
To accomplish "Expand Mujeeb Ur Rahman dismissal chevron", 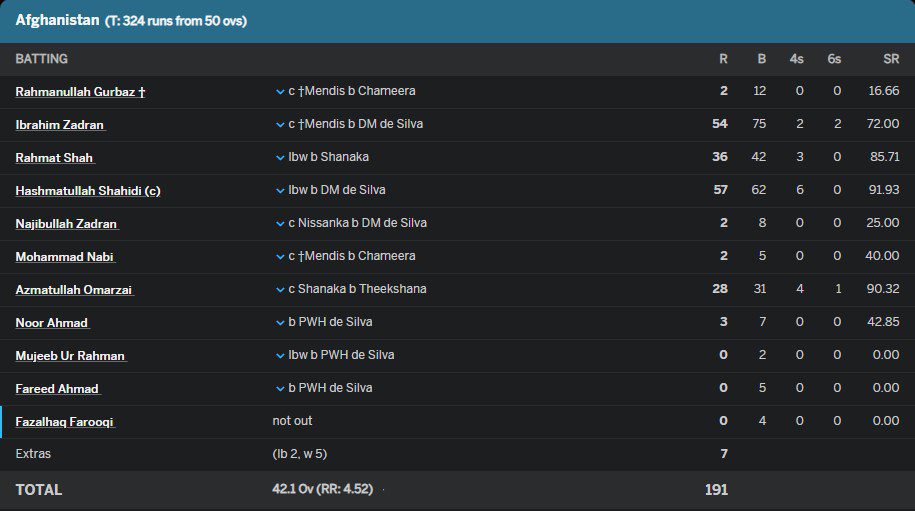I will point(280,355).
